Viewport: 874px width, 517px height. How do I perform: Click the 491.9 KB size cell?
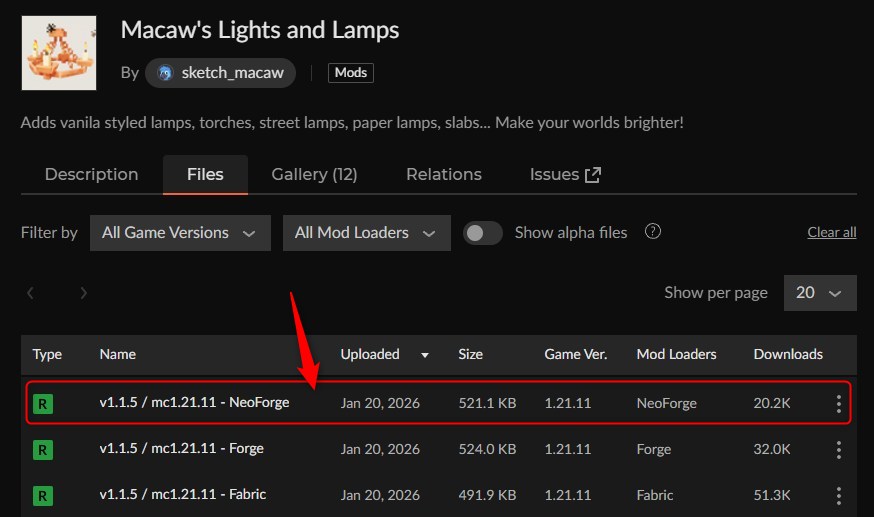487,495
